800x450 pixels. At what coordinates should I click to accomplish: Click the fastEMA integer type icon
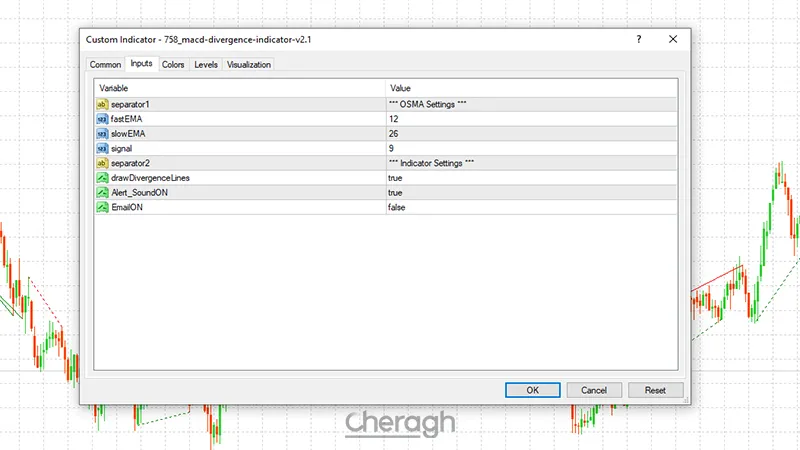(x=102, y=118)
